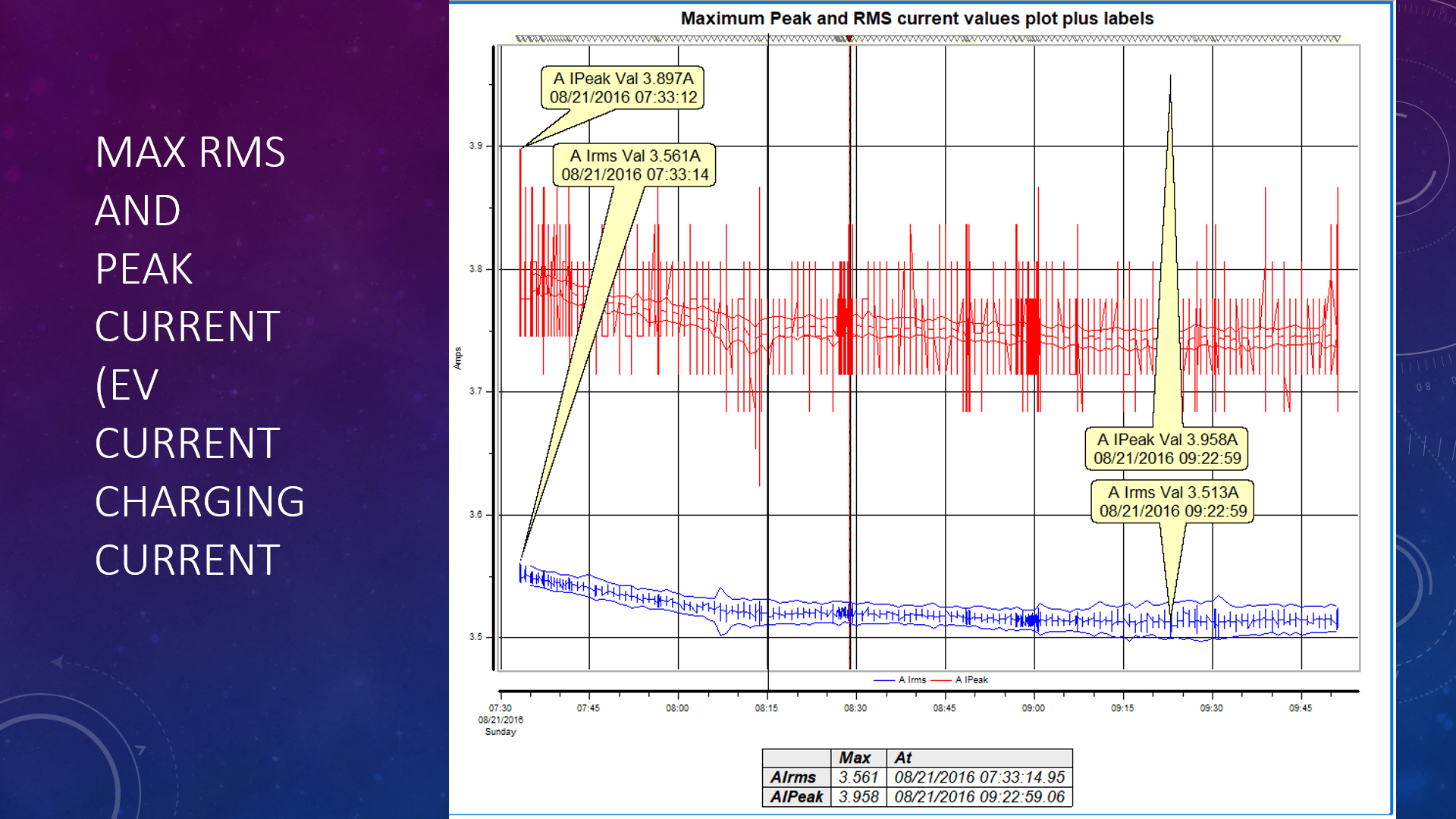Click the Sunday date label under 07:30
The width and height of the screenshot is (1456, 819).
[x=500, y=732]
